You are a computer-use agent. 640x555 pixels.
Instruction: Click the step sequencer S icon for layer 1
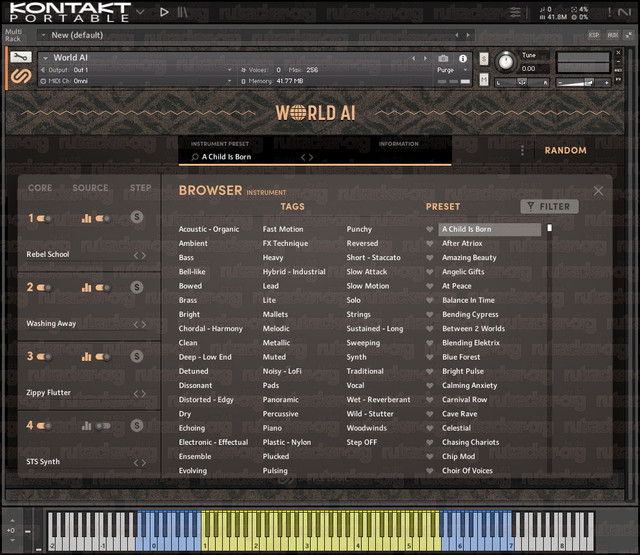pyautogui.click(x=137, y=217)
